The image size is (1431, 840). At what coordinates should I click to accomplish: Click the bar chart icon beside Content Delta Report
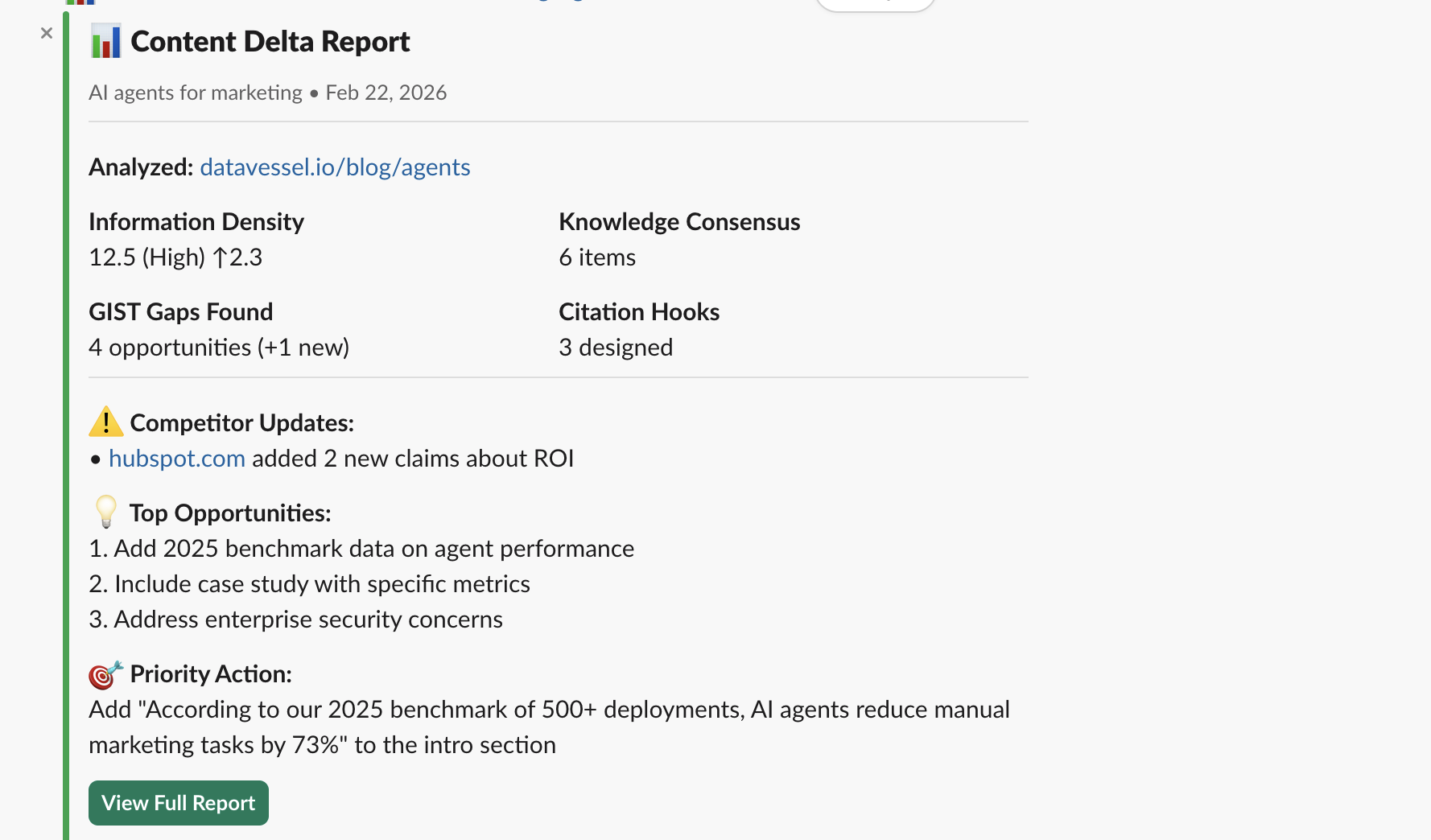(x=105, y=42)
